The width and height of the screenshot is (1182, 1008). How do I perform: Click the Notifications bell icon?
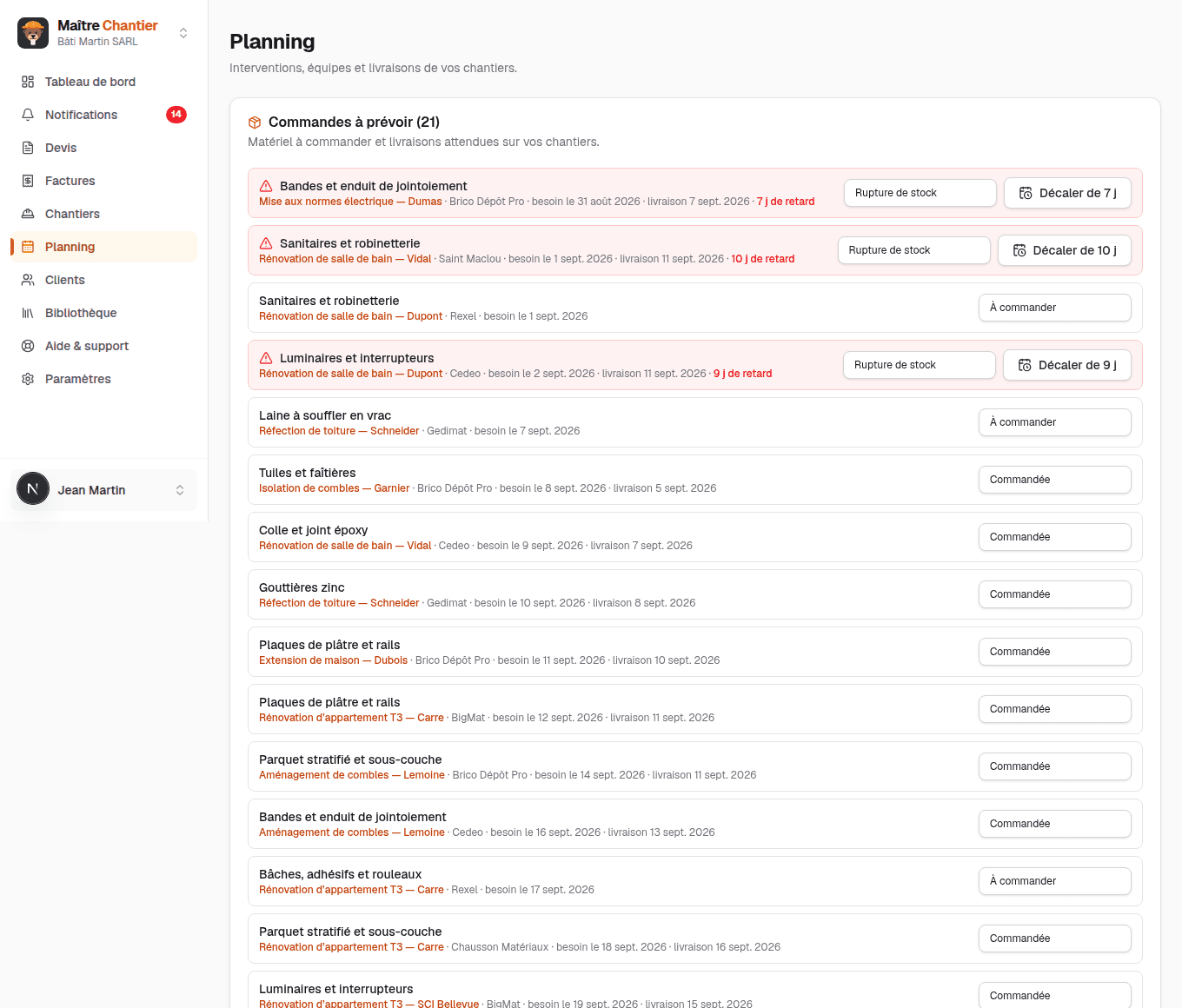click(28, 115)
